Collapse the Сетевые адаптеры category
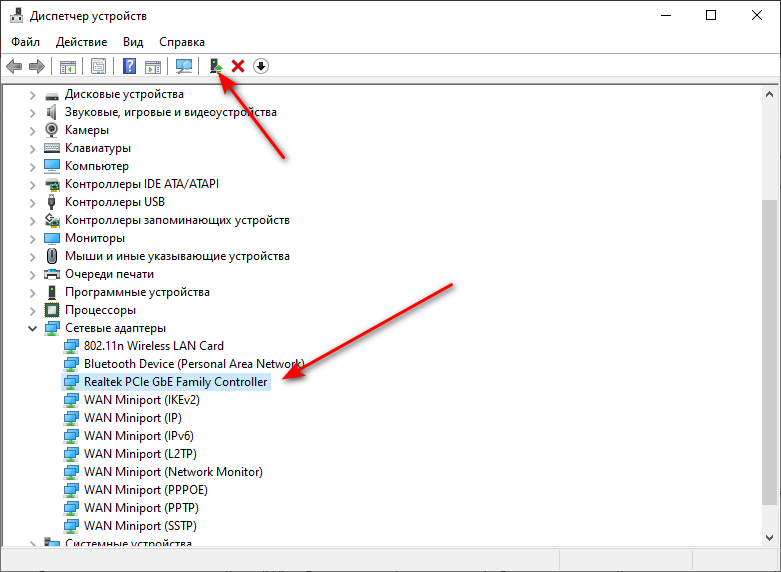 click(x=32, y=328)
